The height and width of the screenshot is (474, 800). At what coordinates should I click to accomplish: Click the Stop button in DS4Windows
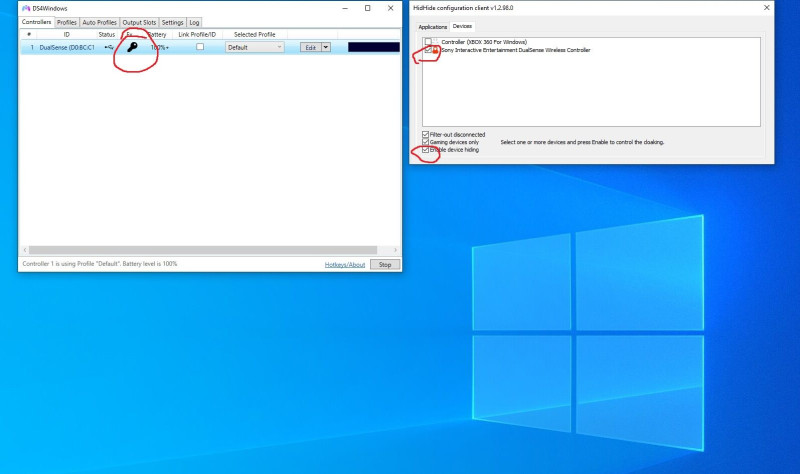click(x=385, y=264)
